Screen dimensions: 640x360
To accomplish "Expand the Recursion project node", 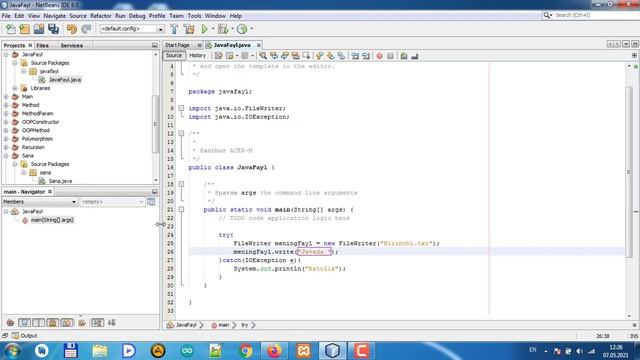I will [6, 147].
